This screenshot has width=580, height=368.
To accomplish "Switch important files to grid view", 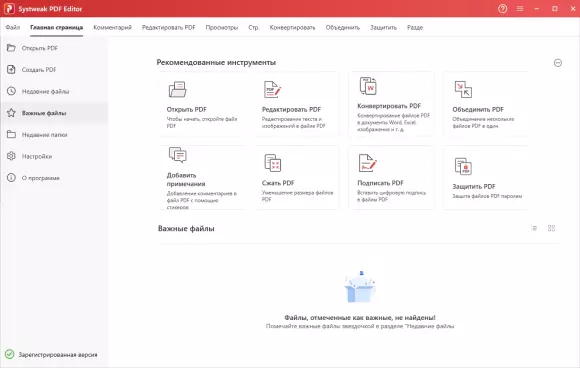I will click(x=551, y=228).
